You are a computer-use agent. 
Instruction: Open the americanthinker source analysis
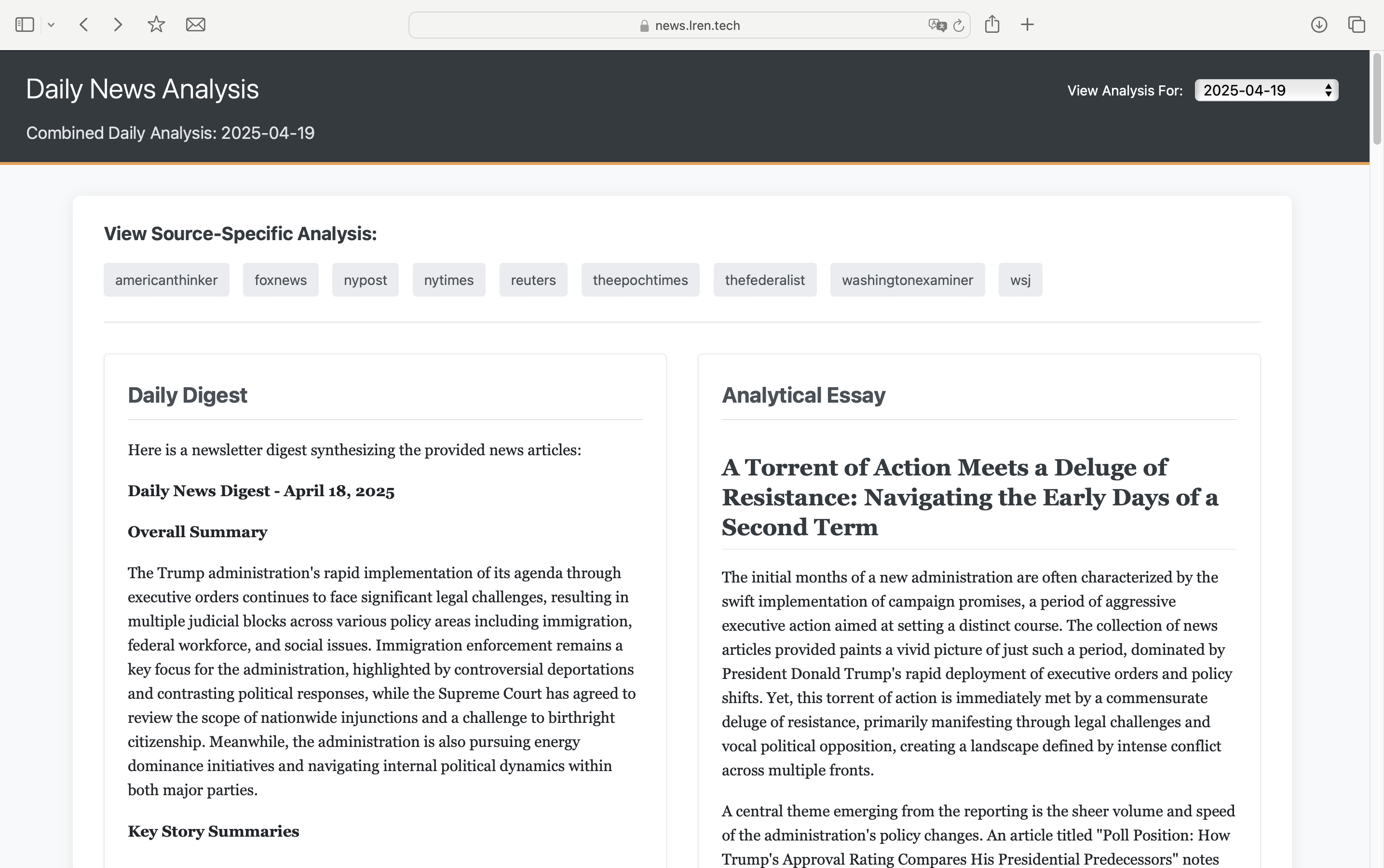(166, 280)
